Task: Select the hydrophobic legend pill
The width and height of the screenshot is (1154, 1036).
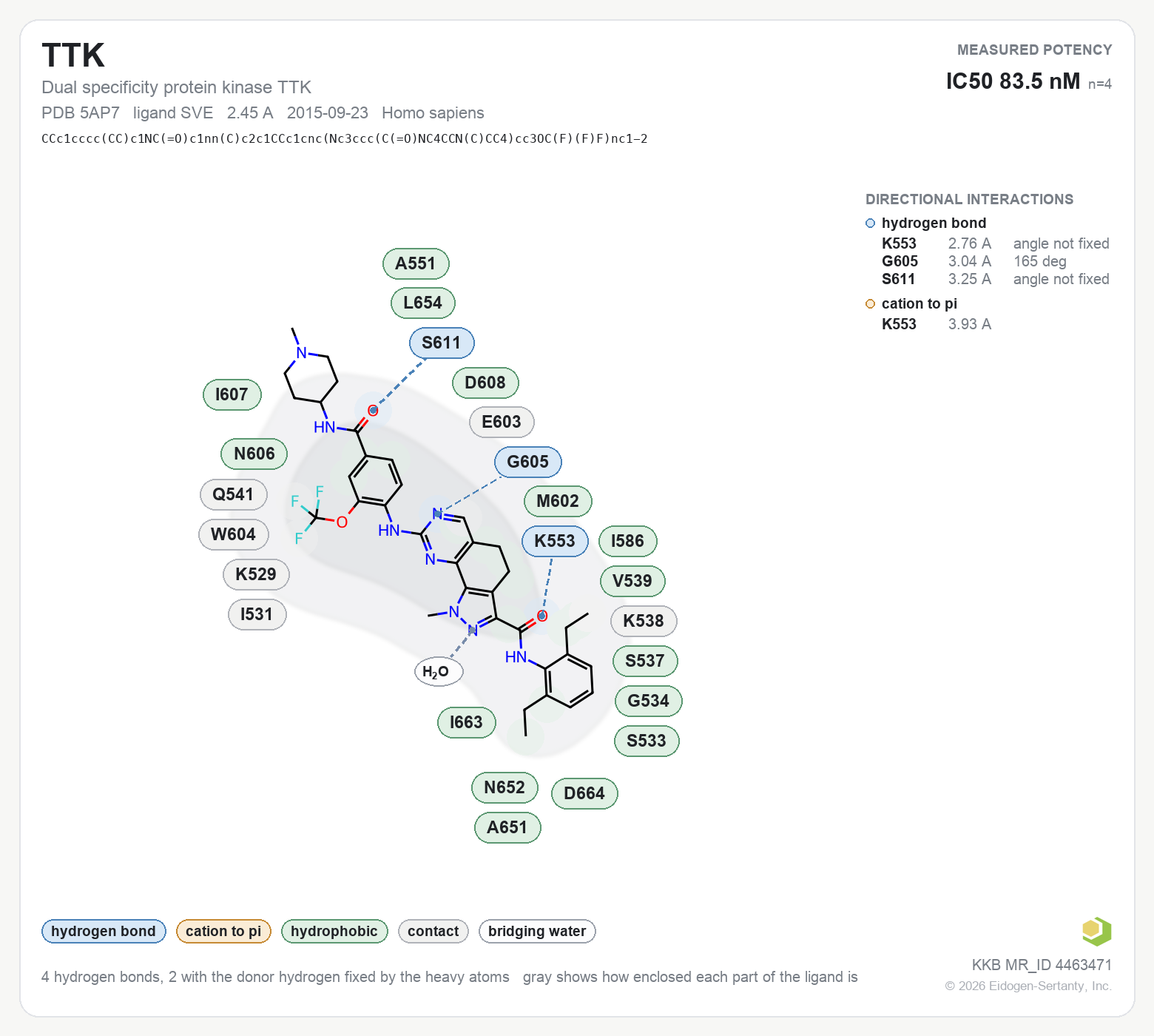Action: pos(334,931)
